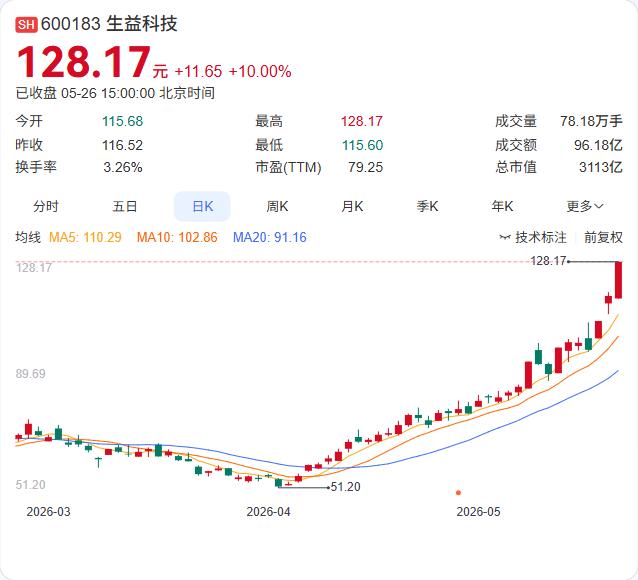Click the 成交额 value 96.18亿

[x=598, y=145]
